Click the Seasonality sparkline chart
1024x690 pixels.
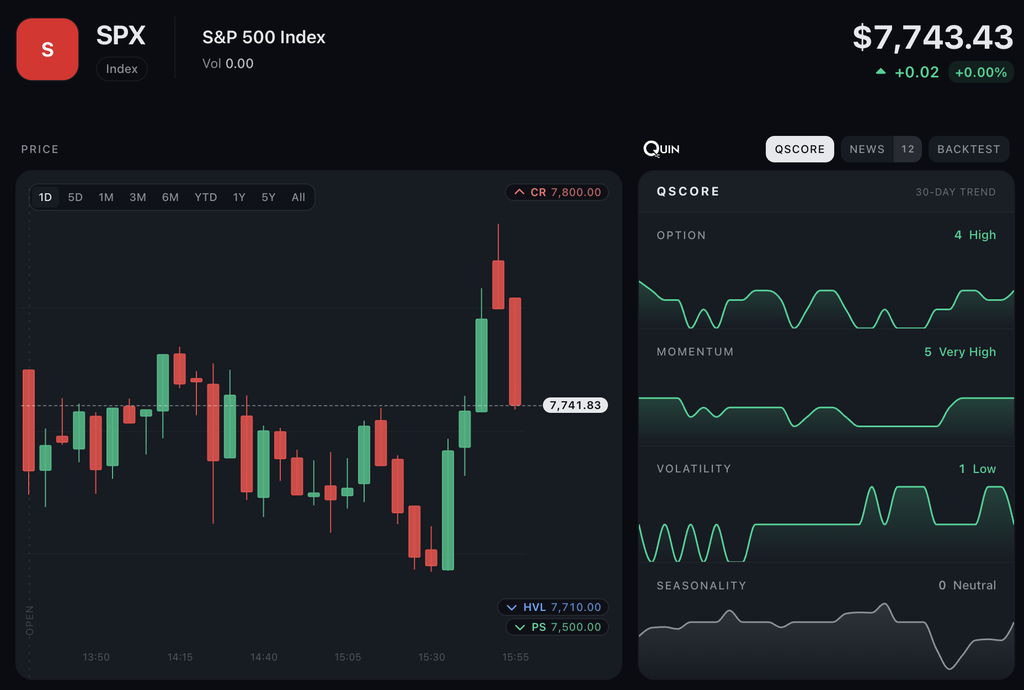point(826,640)
